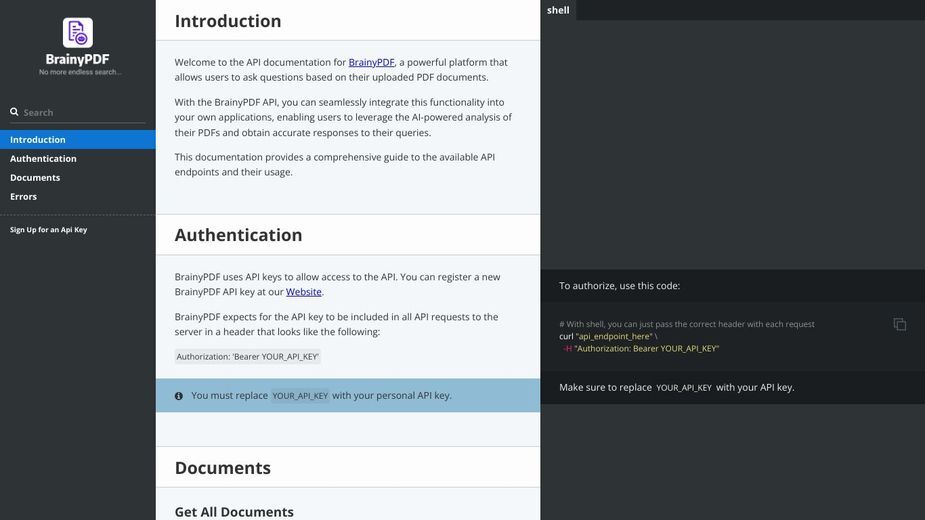
Task: Focus the Search input field
Action: pyautogui.click(x=78, y=112)
